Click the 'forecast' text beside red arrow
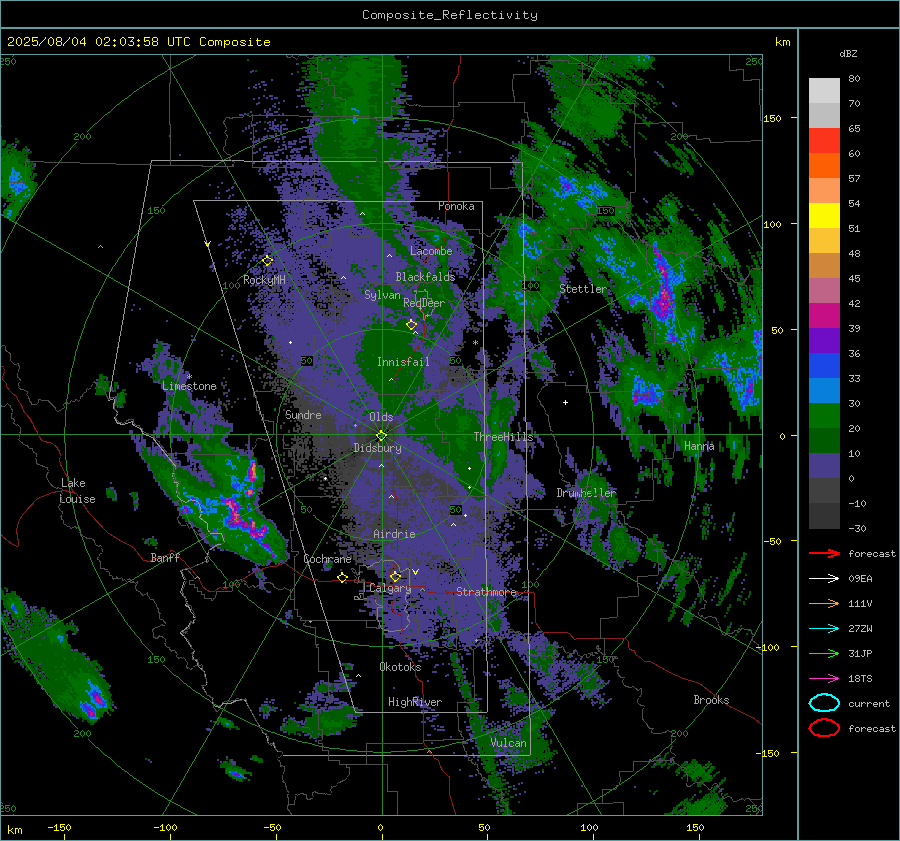 tap(872, 553)
